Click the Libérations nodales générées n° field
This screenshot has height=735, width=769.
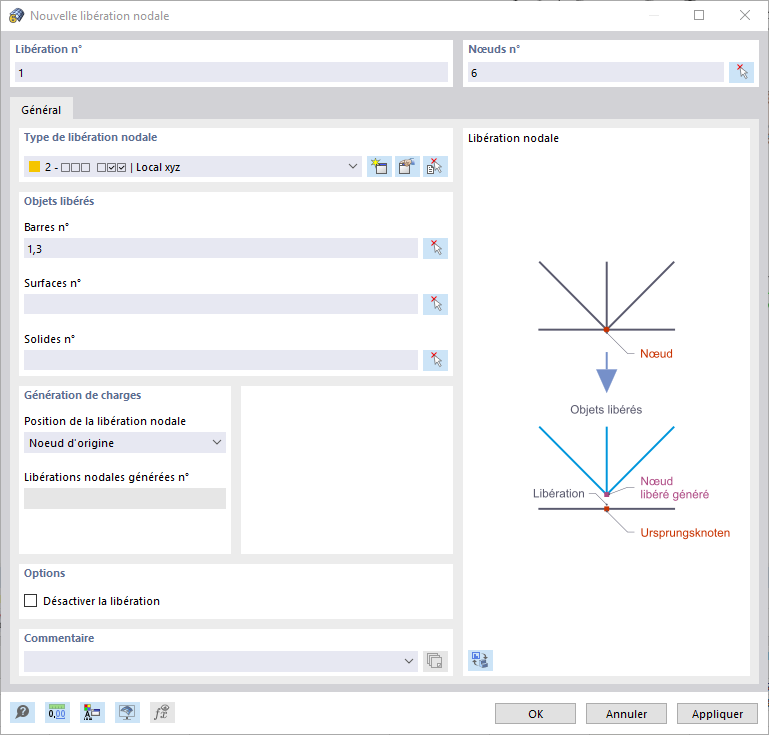point(125,498)
